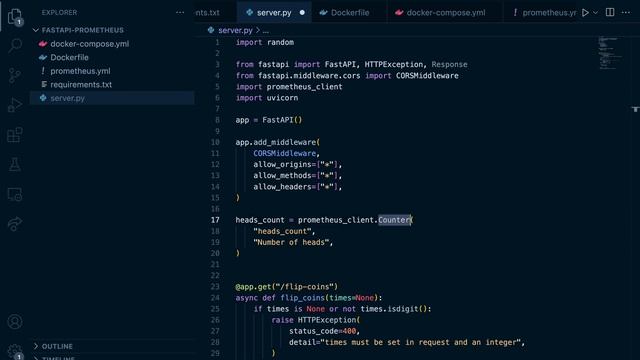This screenshot has width=640, height=360.
Task: Click 'import uvicorn' on line 6
Action: [267, 98]
